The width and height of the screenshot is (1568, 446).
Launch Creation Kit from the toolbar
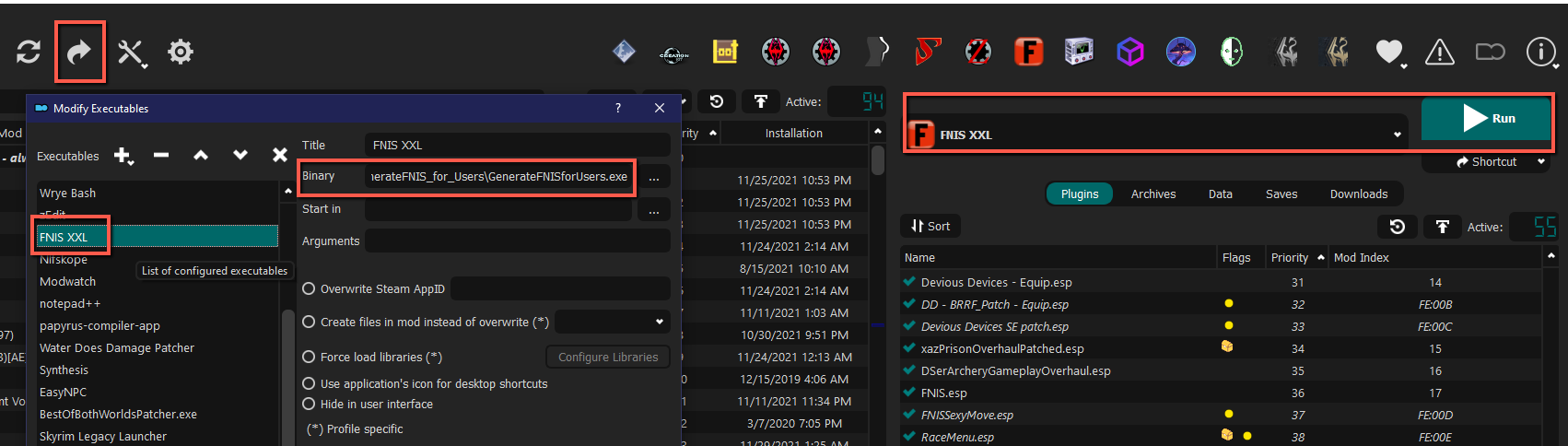click(674, 53)
